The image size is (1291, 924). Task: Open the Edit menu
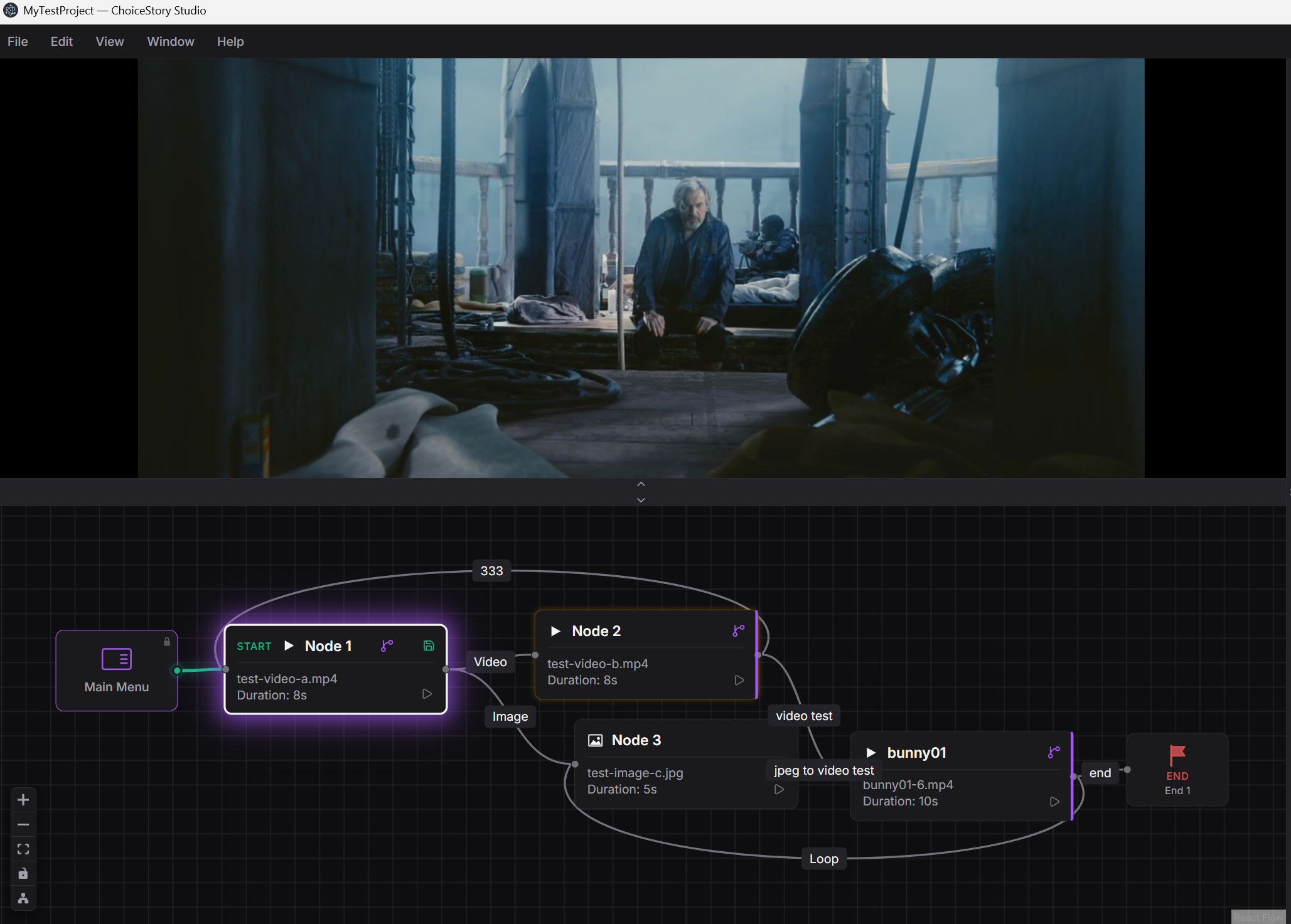(62, 41)
